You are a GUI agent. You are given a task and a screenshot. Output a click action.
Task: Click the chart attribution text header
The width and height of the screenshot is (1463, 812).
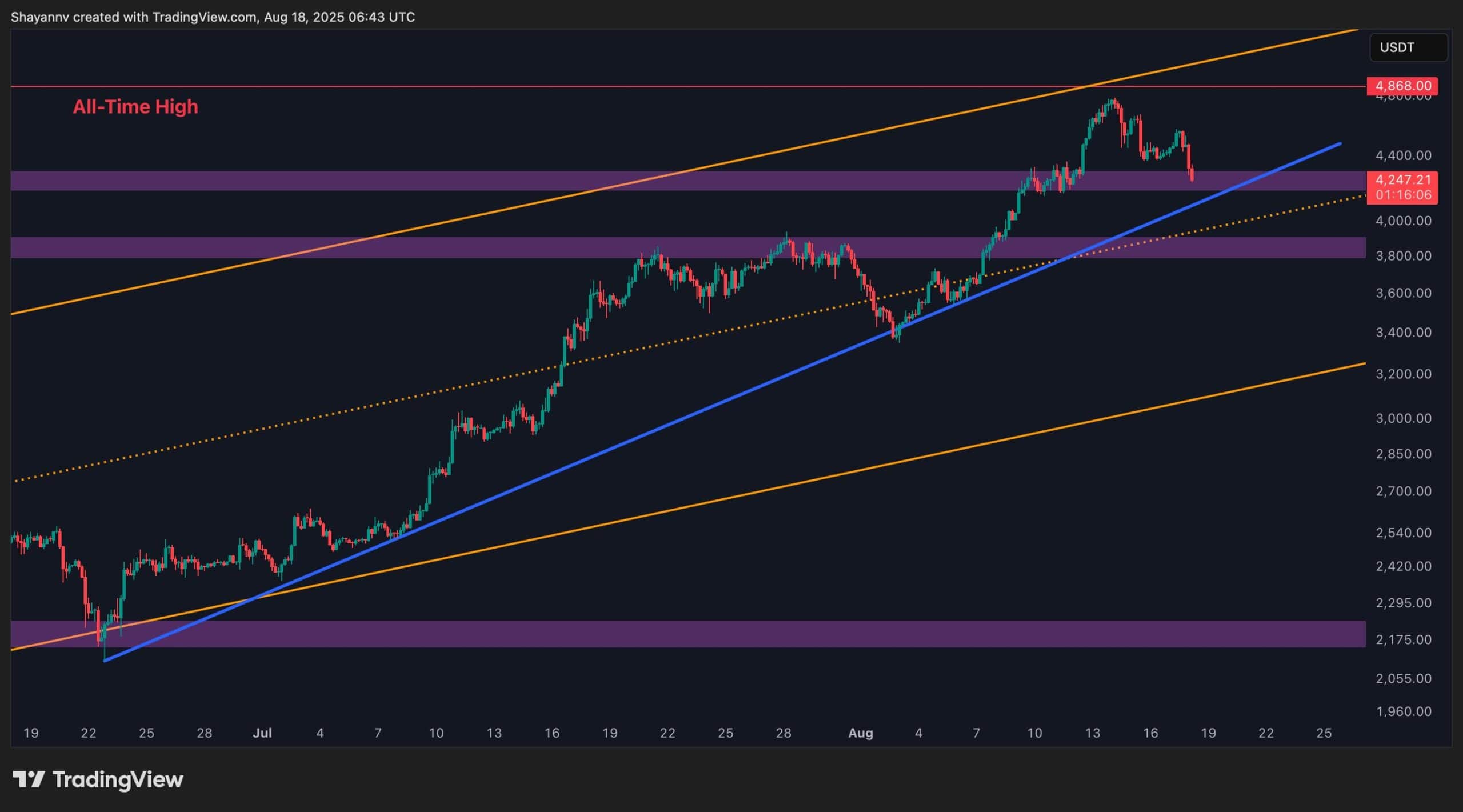(x=213, y=17)
